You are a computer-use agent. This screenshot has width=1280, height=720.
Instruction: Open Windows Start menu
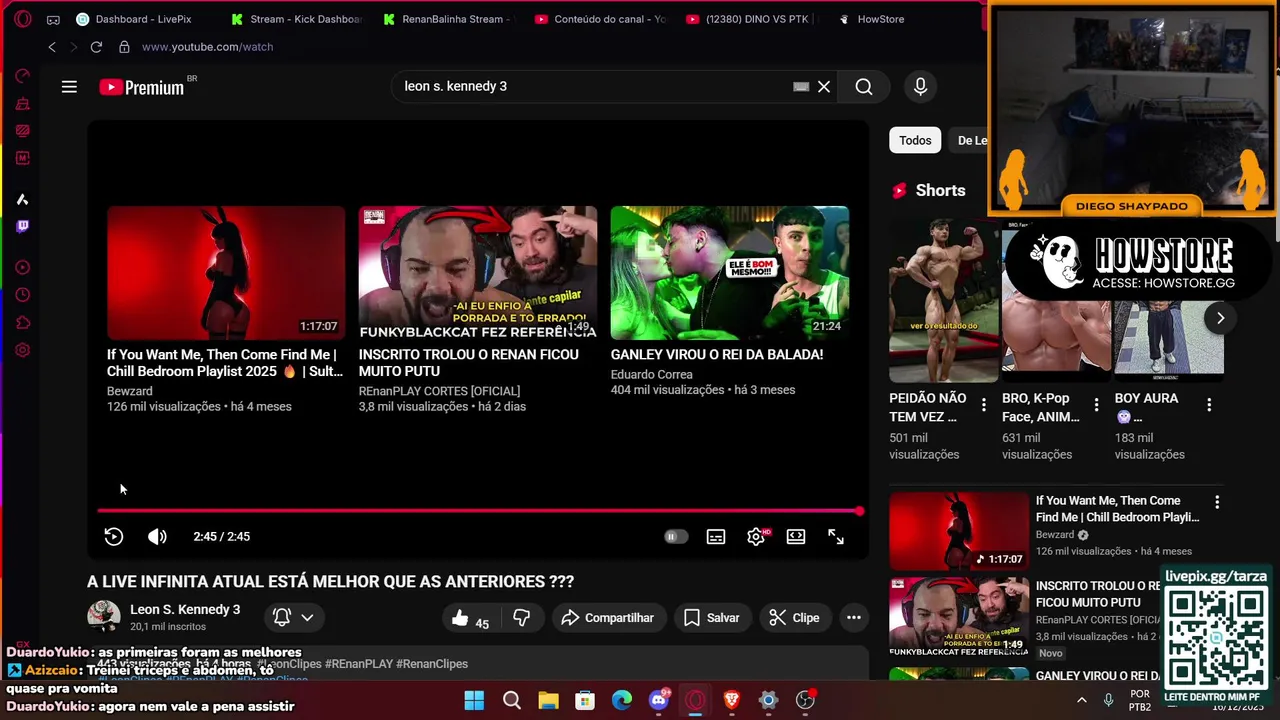(x=474, y=700)
